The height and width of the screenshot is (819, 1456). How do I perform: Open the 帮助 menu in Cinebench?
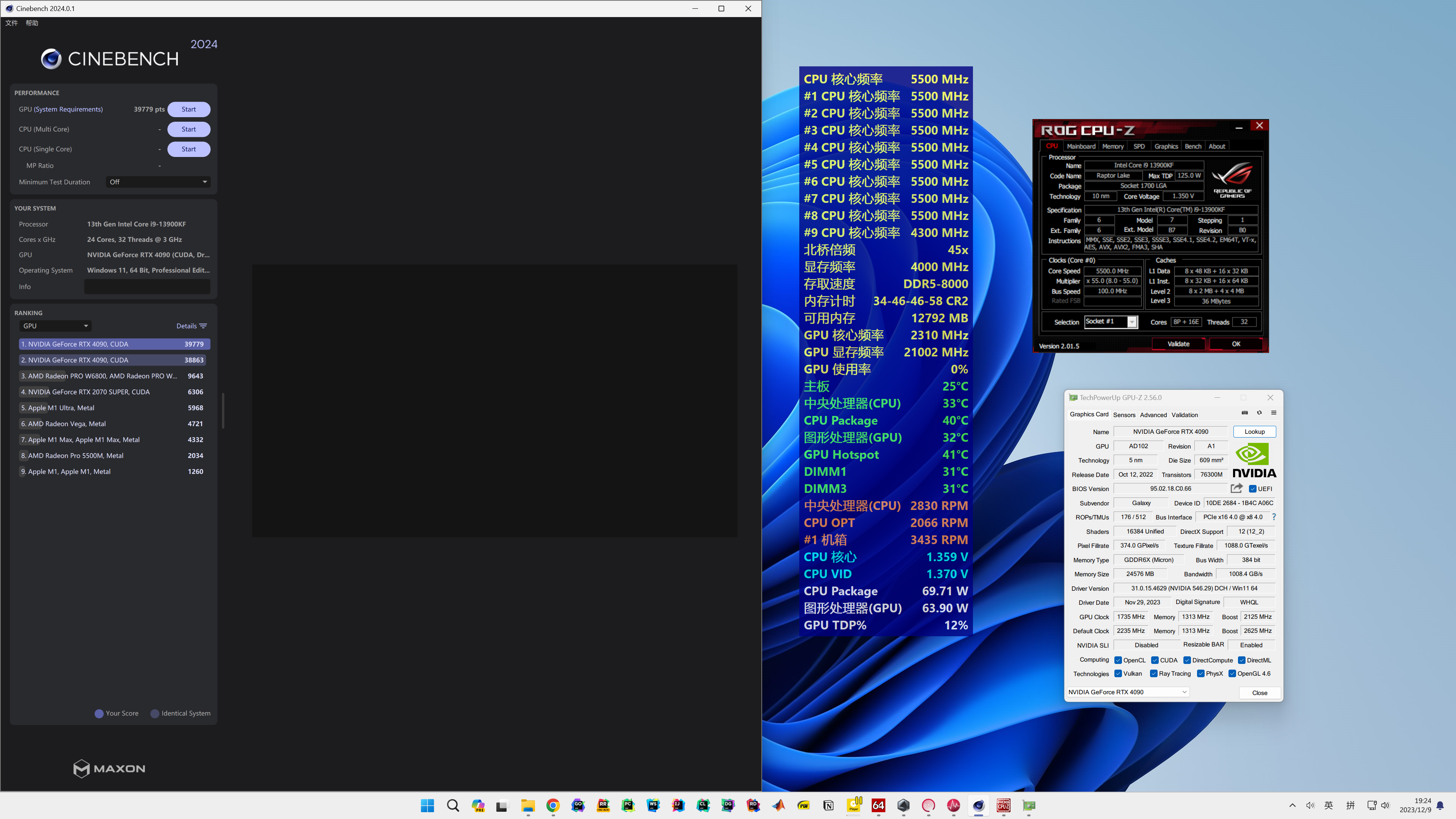31,23
